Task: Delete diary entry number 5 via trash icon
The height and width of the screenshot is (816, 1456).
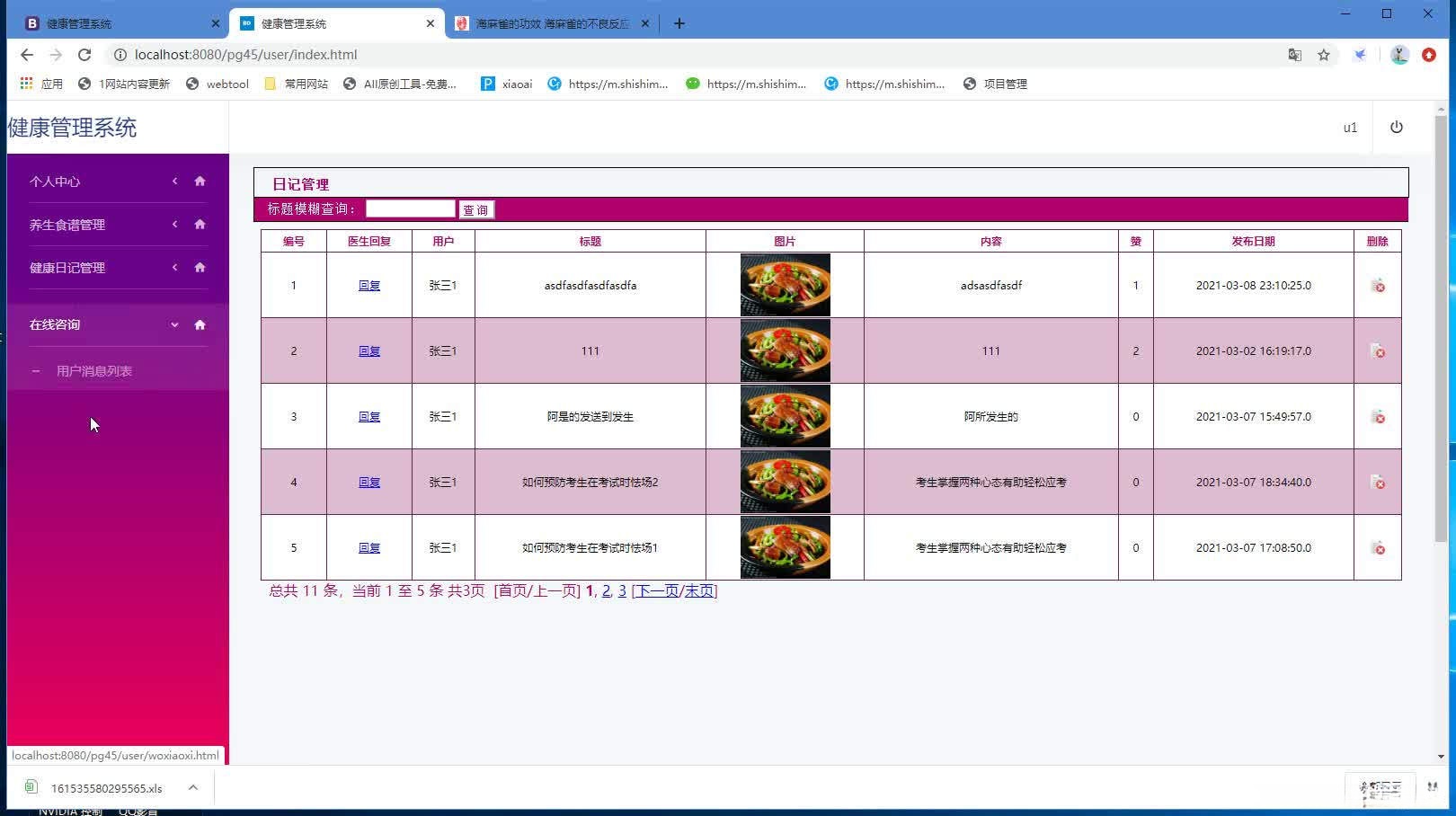Action: click(1379, 547)
